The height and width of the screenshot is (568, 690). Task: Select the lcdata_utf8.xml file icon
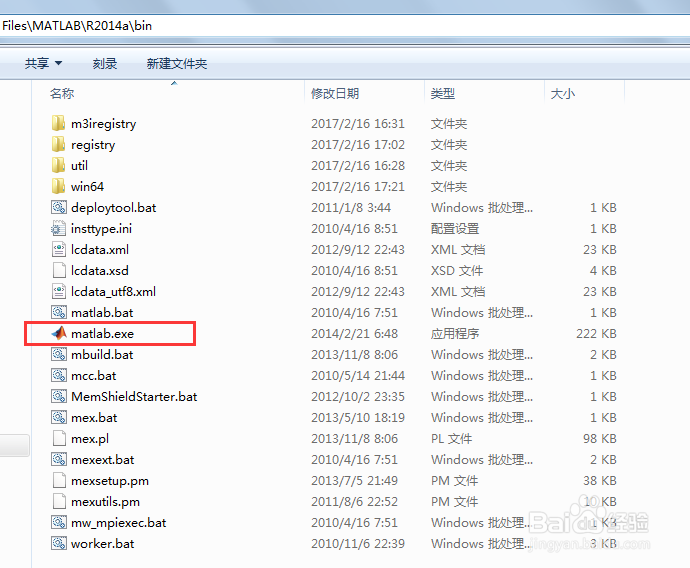pyautogui.click(x=59, y=291)
